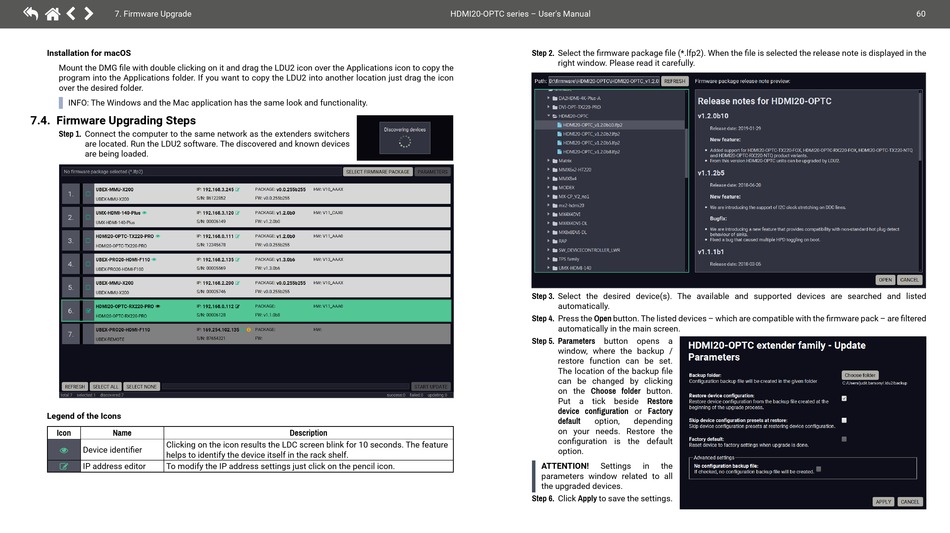Image resolution: width=950 pixels, height=533 pixels.
Task: Click the Device identifier eye icon in legend
Action: [64, 450]
